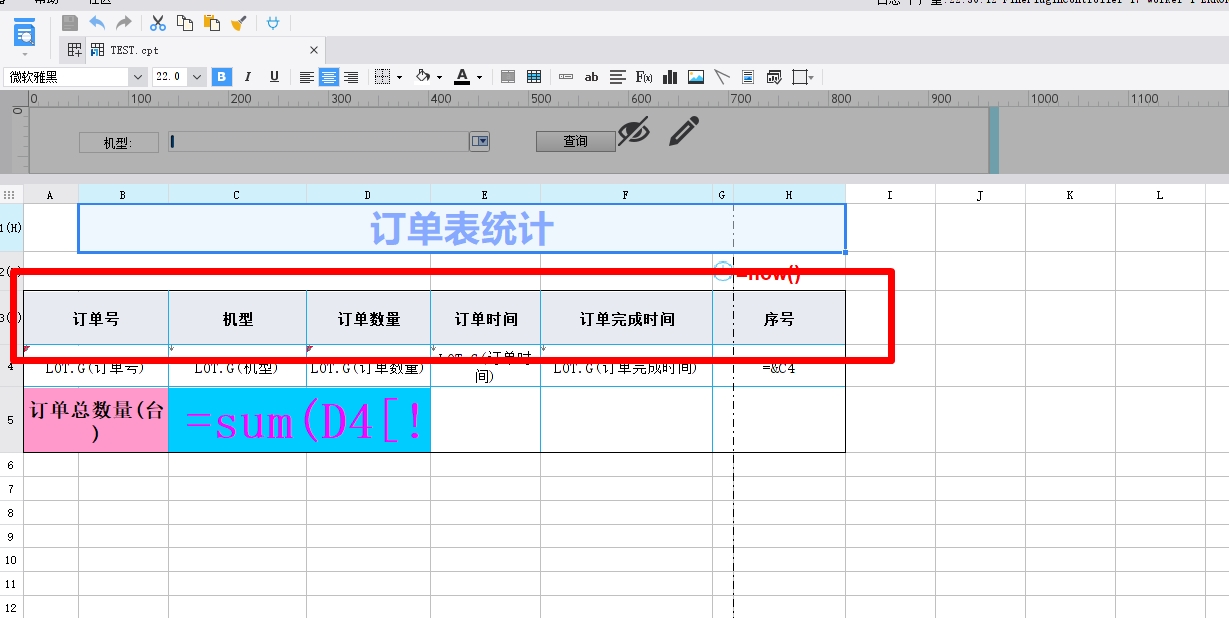
Task: Apply fill color with the paint bucket
Action: click(x=423, y=77)
